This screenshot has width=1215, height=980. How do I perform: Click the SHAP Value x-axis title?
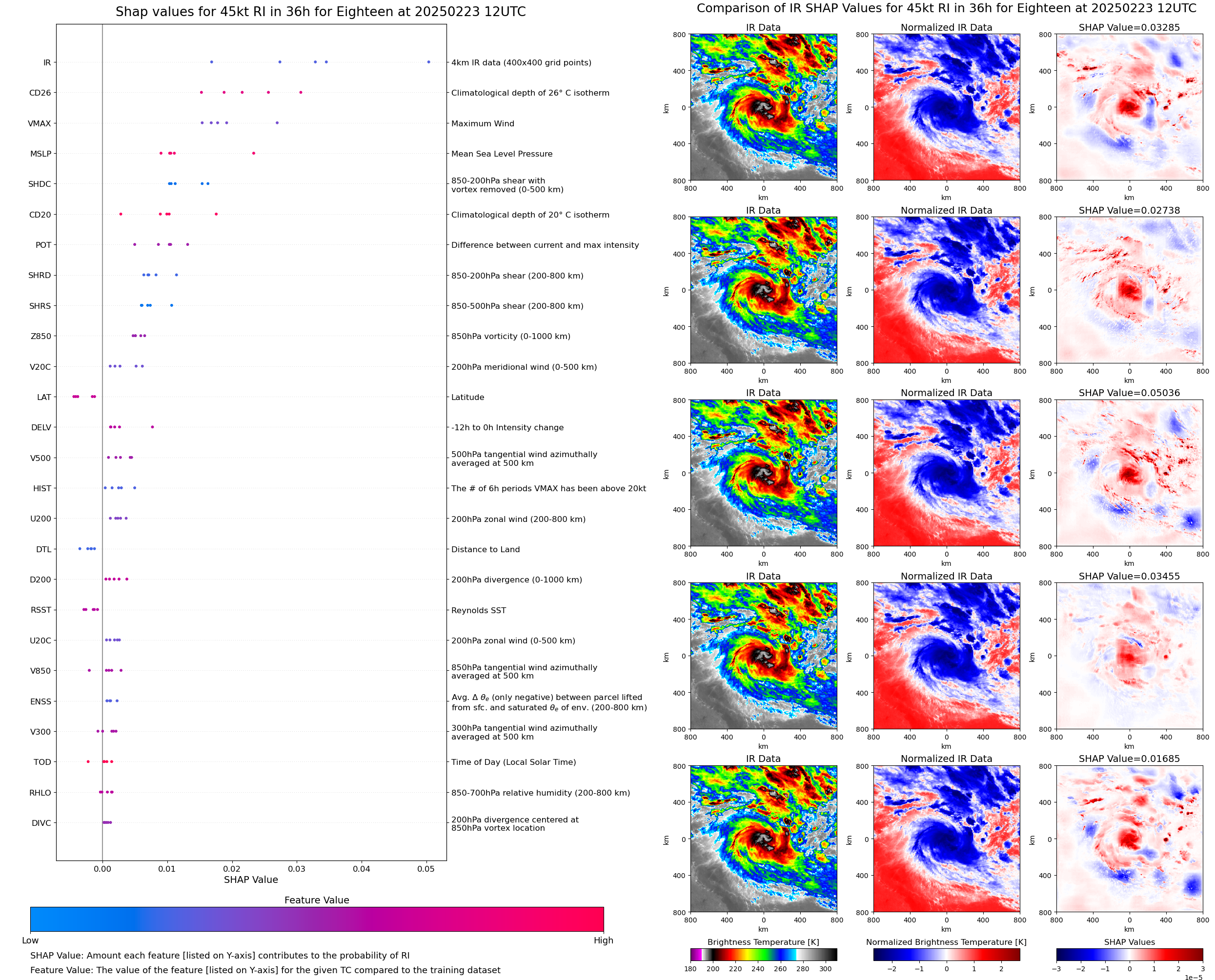(x=251, y=880)
